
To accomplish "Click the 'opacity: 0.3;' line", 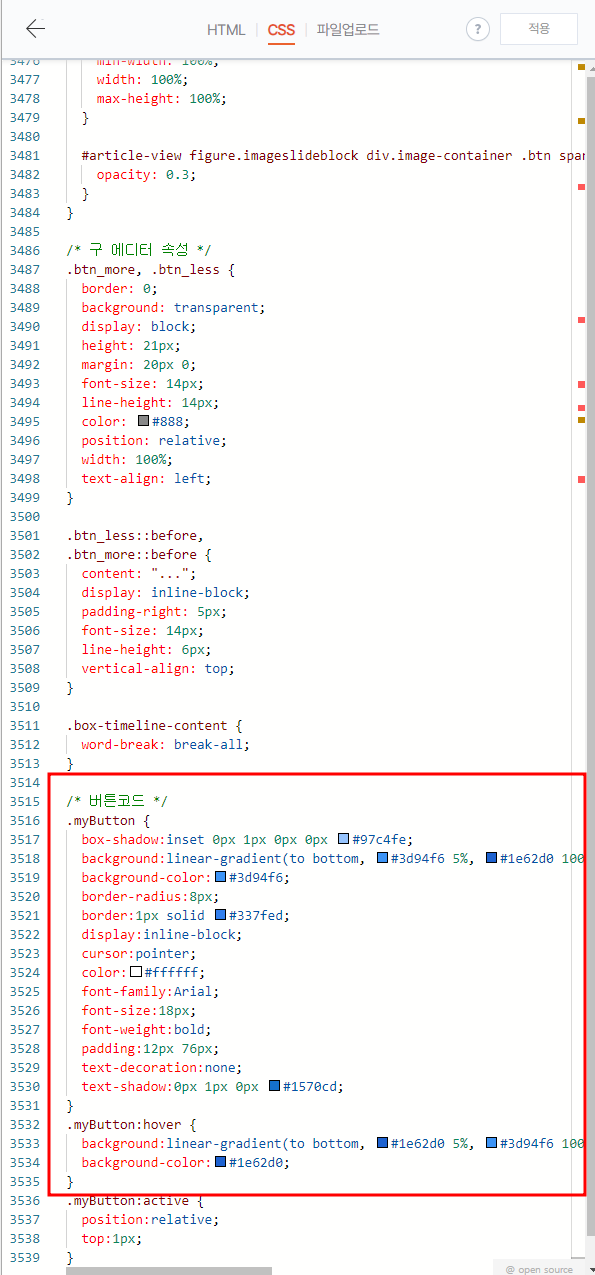I will click(147, 174).
